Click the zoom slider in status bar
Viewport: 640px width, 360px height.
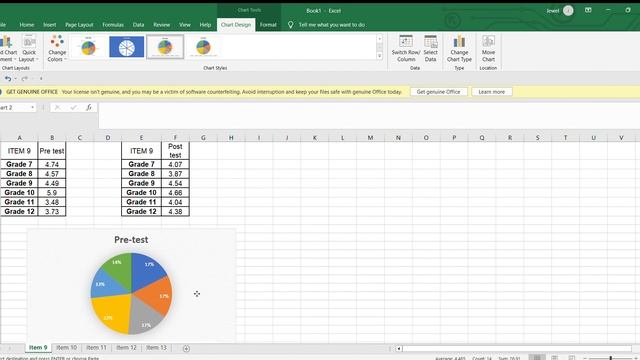[611, 358]
